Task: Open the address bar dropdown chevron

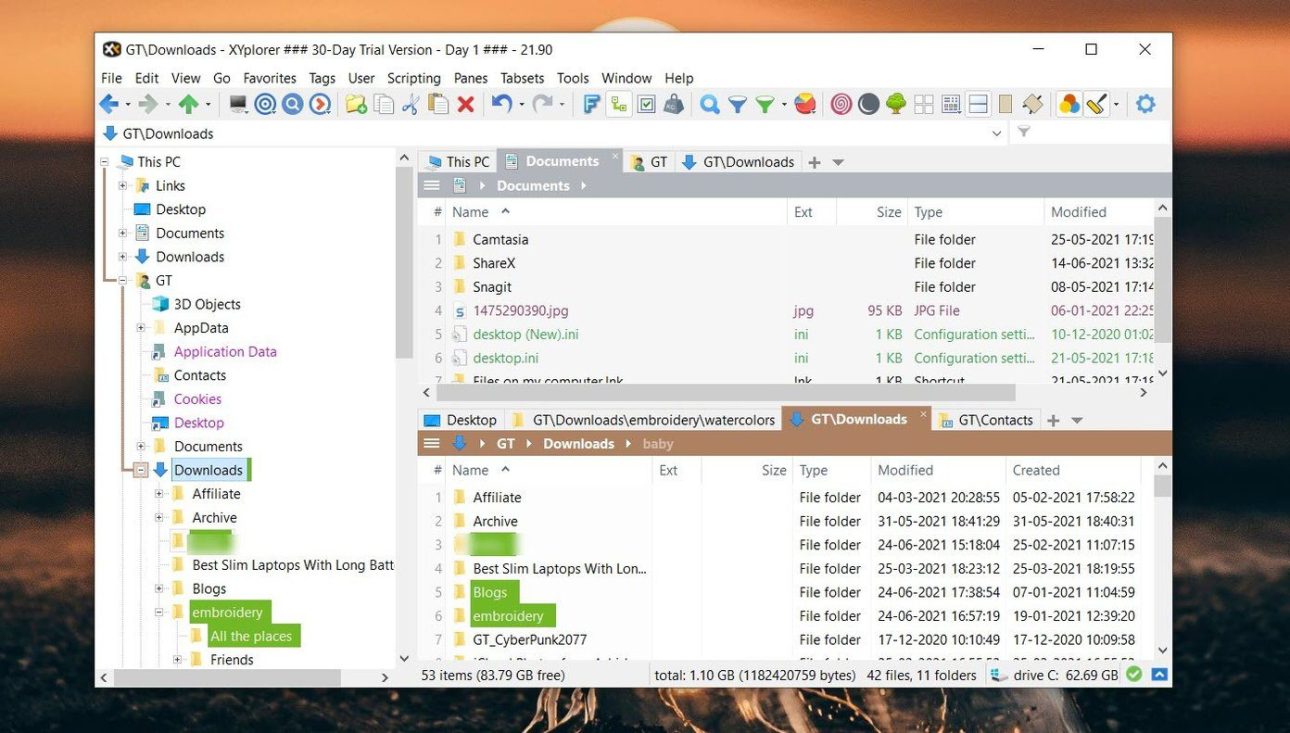Action: (x=996, y=134)
